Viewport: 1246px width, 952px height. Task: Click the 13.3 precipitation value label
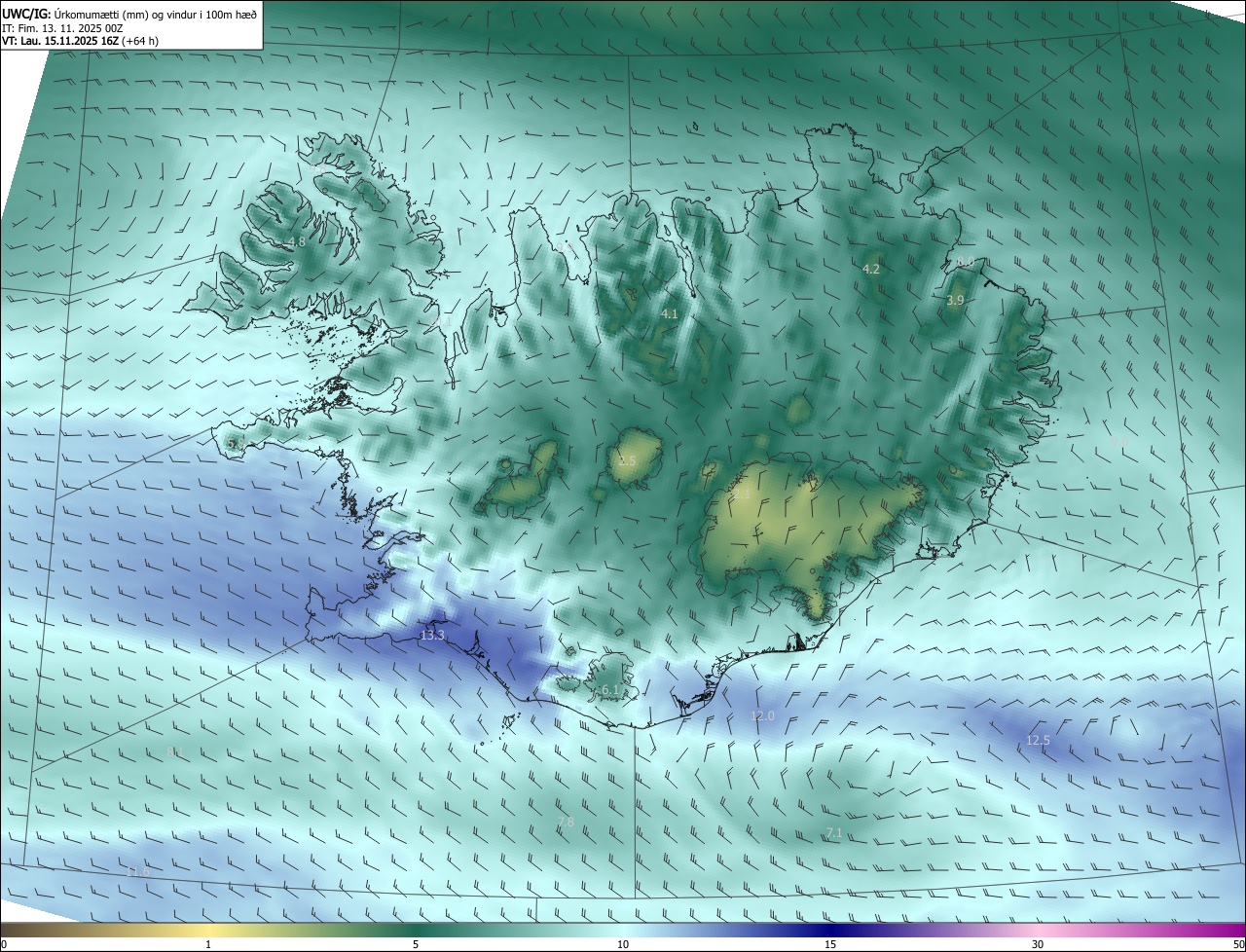(x=432, y=636)
